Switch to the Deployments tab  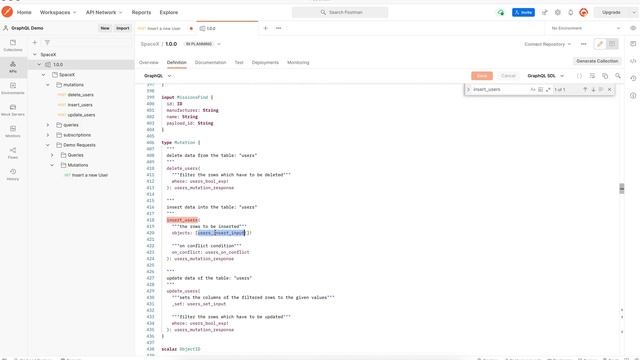point(265,62)
